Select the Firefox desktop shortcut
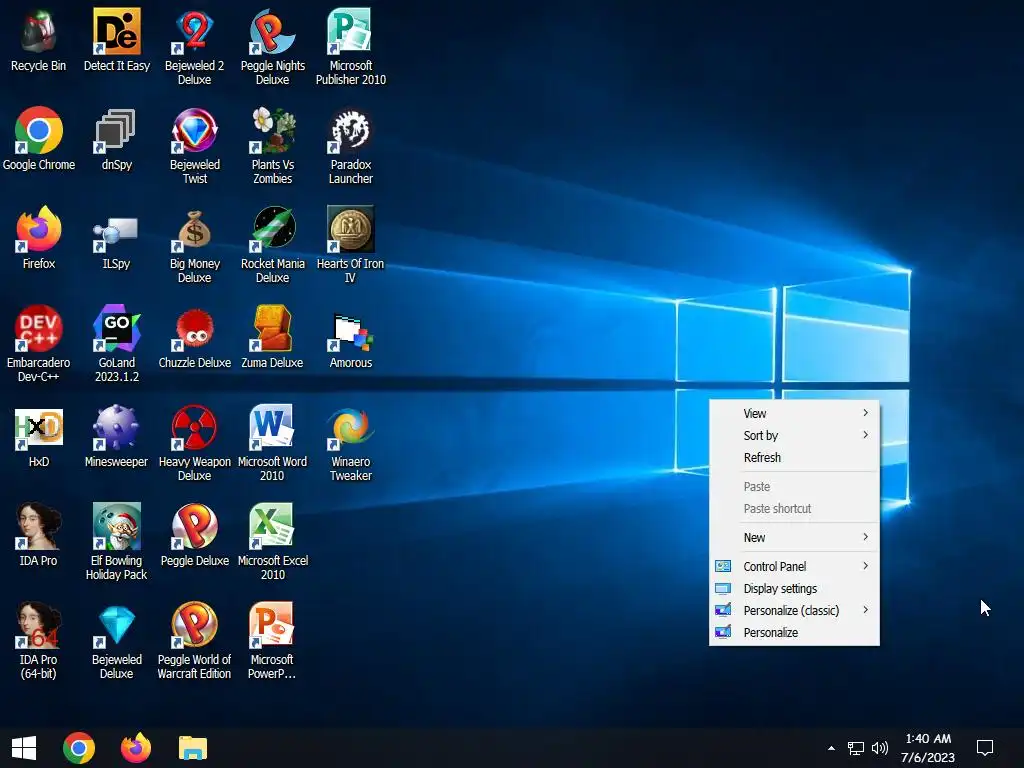 pos(39,238)
